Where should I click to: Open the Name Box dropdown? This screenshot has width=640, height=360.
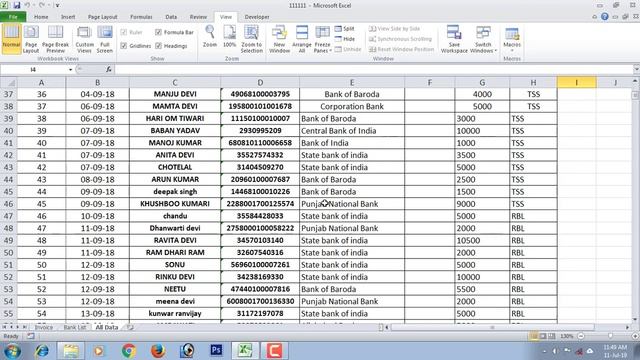click(x=70, y=70)
